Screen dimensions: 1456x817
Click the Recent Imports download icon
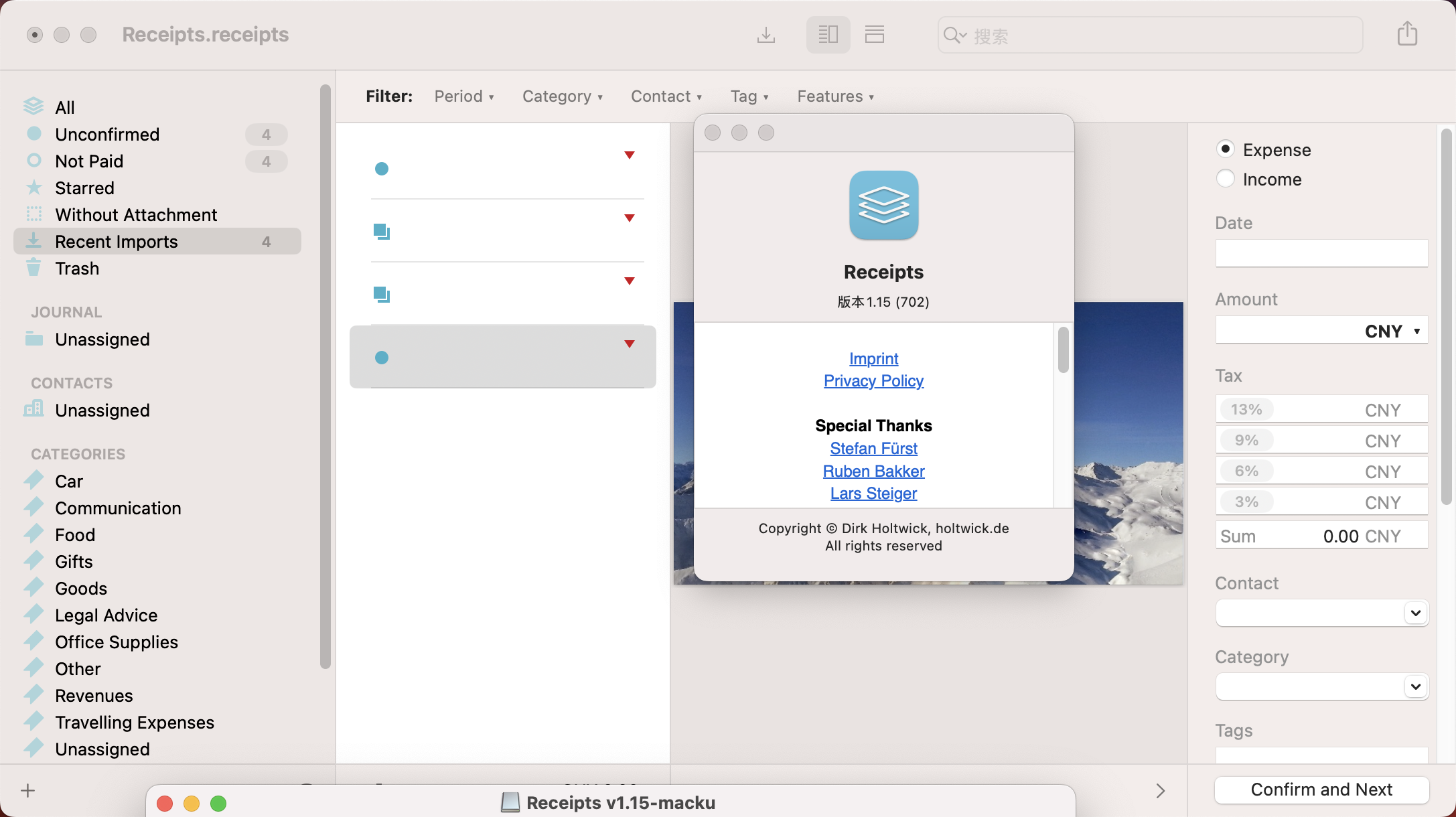pos(33,240)
